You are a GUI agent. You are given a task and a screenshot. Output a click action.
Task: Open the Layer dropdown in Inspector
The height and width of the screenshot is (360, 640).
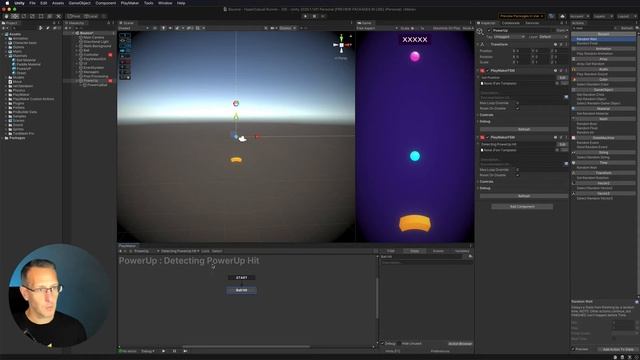point(553,37)
